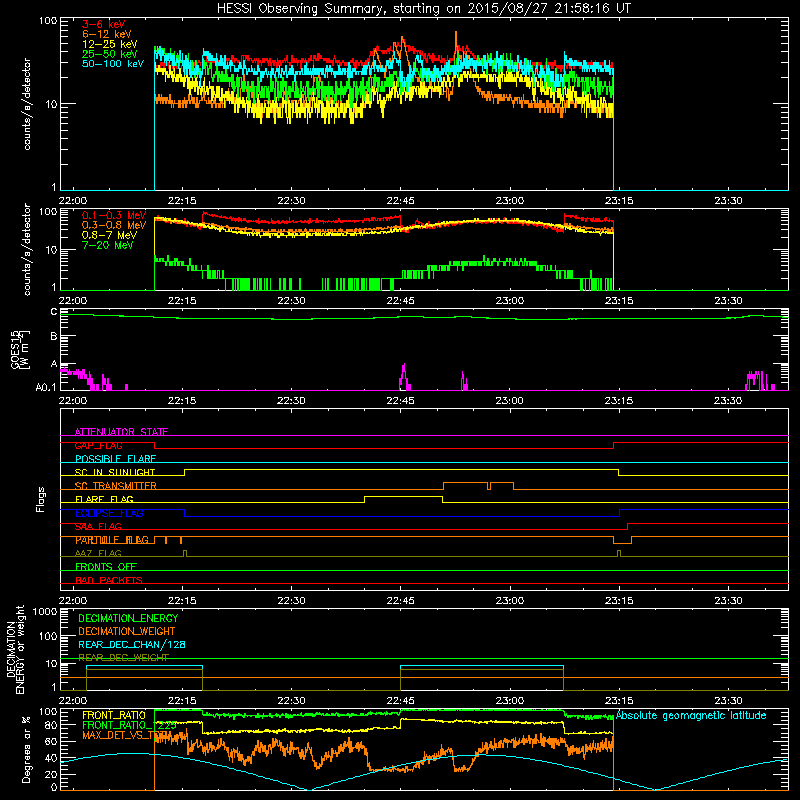
Task: Click the FRONTS_OFF flag label
Action: (x=106, y=567)
